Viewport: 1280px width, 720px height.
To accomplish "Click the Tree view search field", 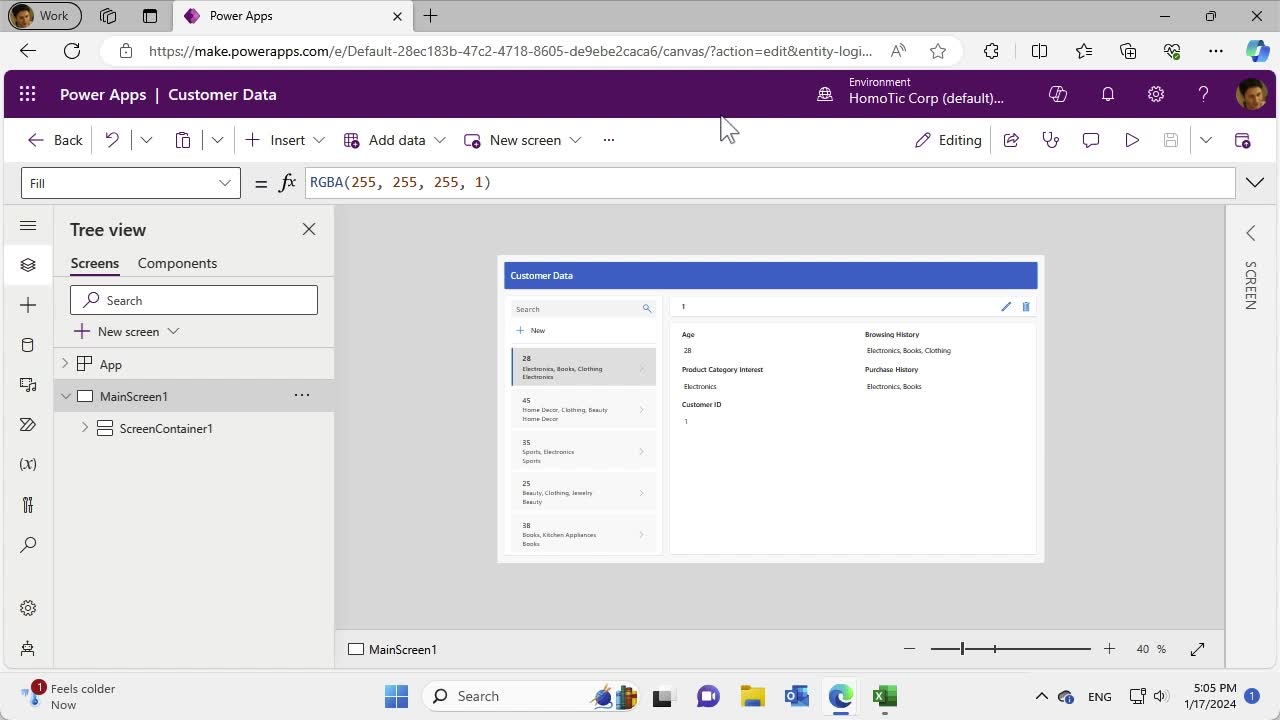I will [194, 300].
